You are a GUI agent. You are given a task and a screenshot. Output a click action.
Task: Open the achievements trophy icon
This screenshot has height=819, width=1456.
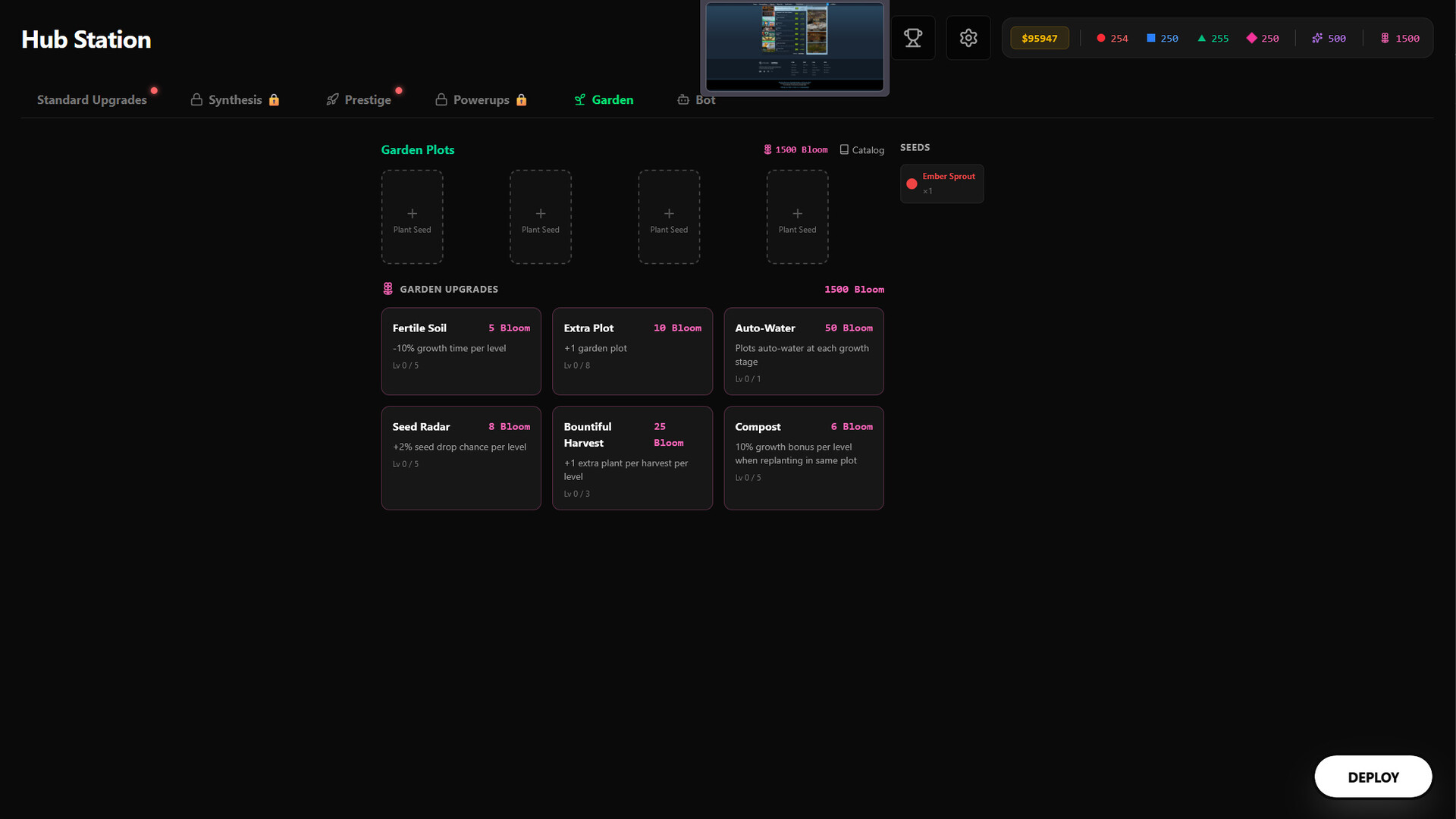(x=913, y=38)
